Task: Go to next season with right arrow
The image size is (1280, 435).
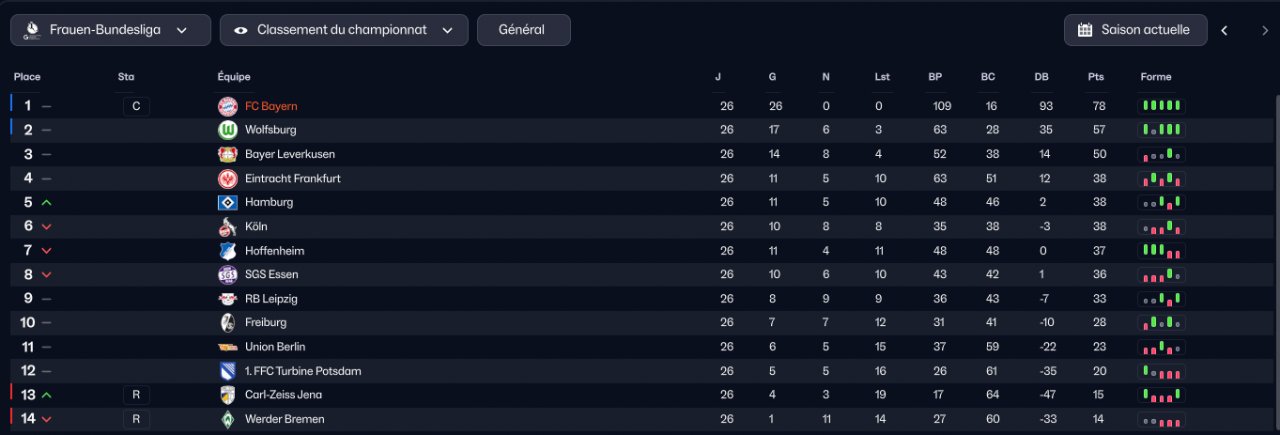Action: 1265,30
